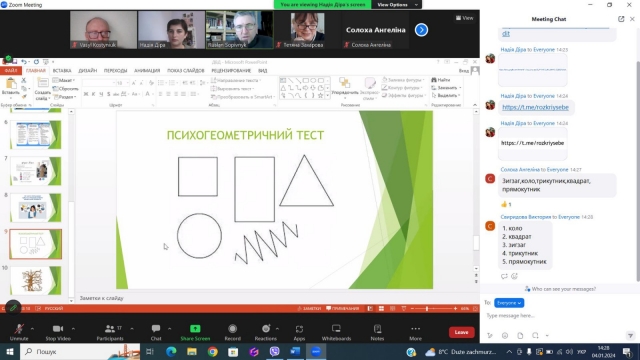Switch to the ПОКАЗ СЛАЙДОВ ribbon tab
The image size is (640, 360).
(x=186, y=71)
